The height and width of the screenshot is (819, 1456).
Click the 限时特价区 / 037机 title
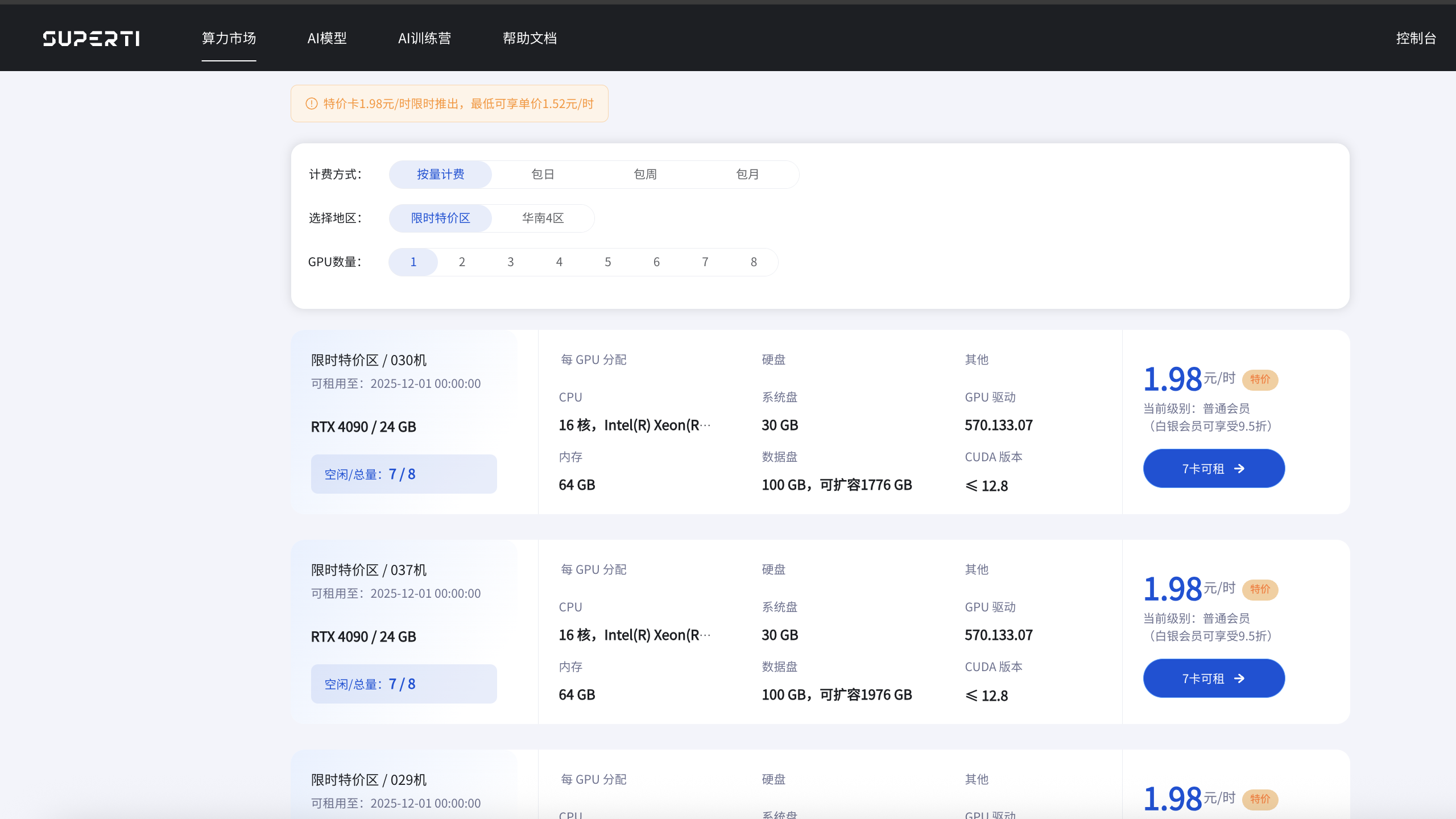click(x=369, y=570)
